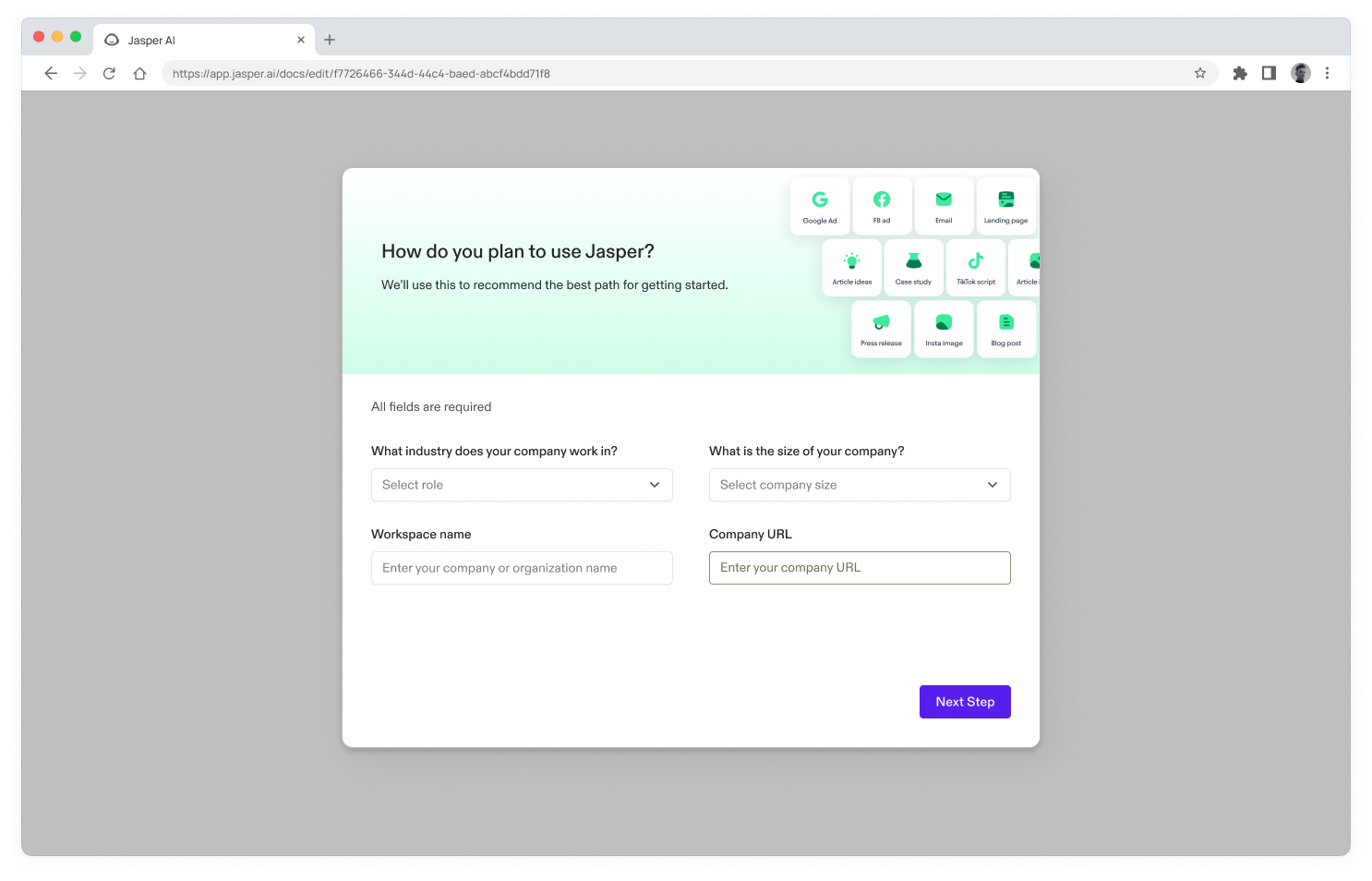Expand the Select company size dropdown
Viewport: 1372px width, 881px height.
859,485
